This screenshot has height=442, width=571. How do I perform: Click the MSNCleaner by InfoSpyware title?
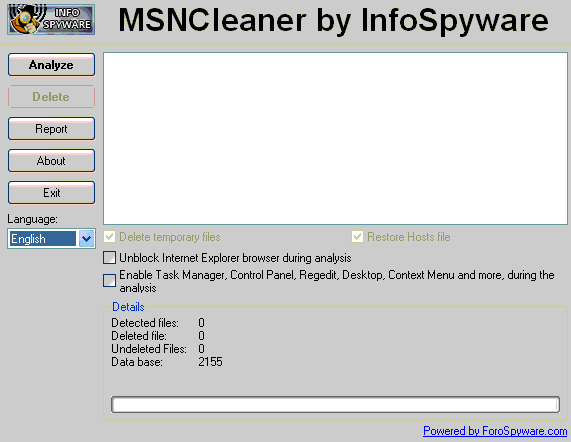[x=333, y=20]
